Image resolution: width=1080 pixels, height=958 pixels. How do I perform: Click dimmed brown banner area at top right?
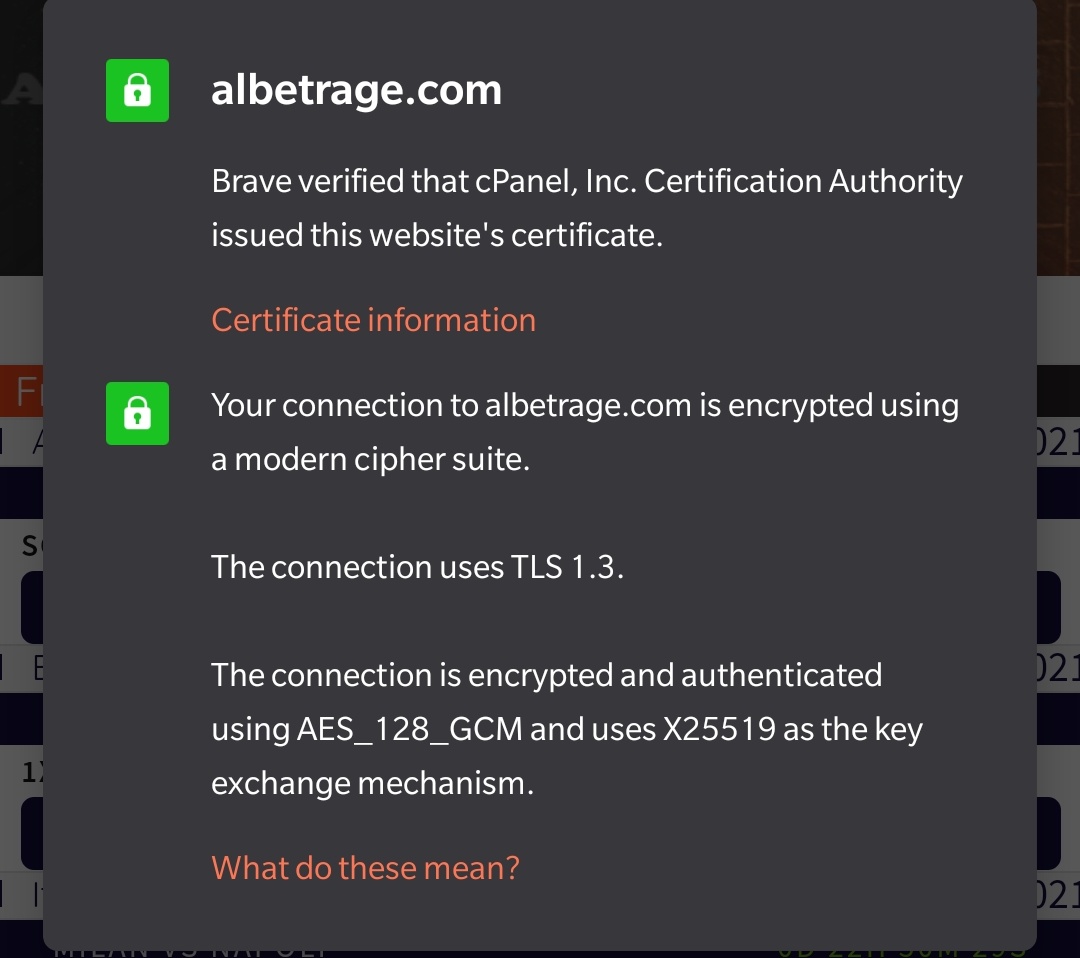point(1058,138)
